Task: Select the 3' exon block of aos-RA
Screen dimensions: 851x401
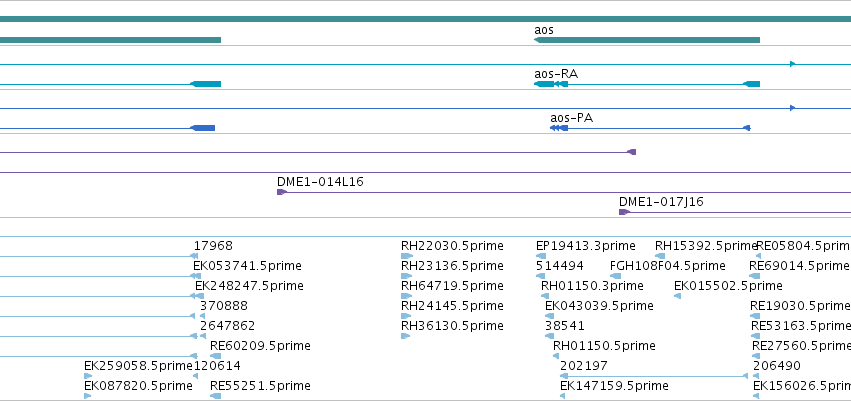Action: [x=544, y=84]
